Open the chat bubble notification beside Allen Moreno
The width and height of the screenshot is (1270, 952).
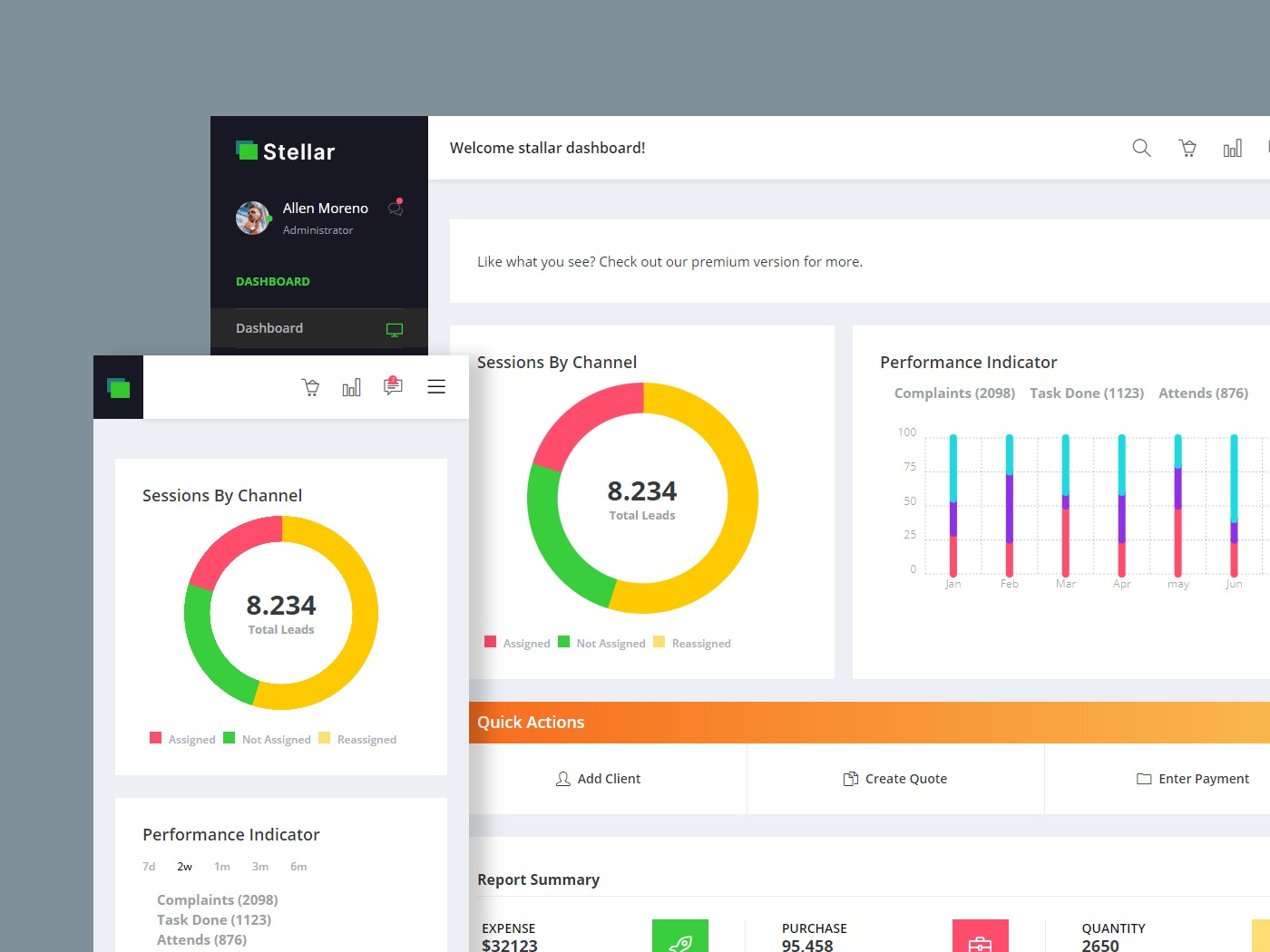point(396,208)
